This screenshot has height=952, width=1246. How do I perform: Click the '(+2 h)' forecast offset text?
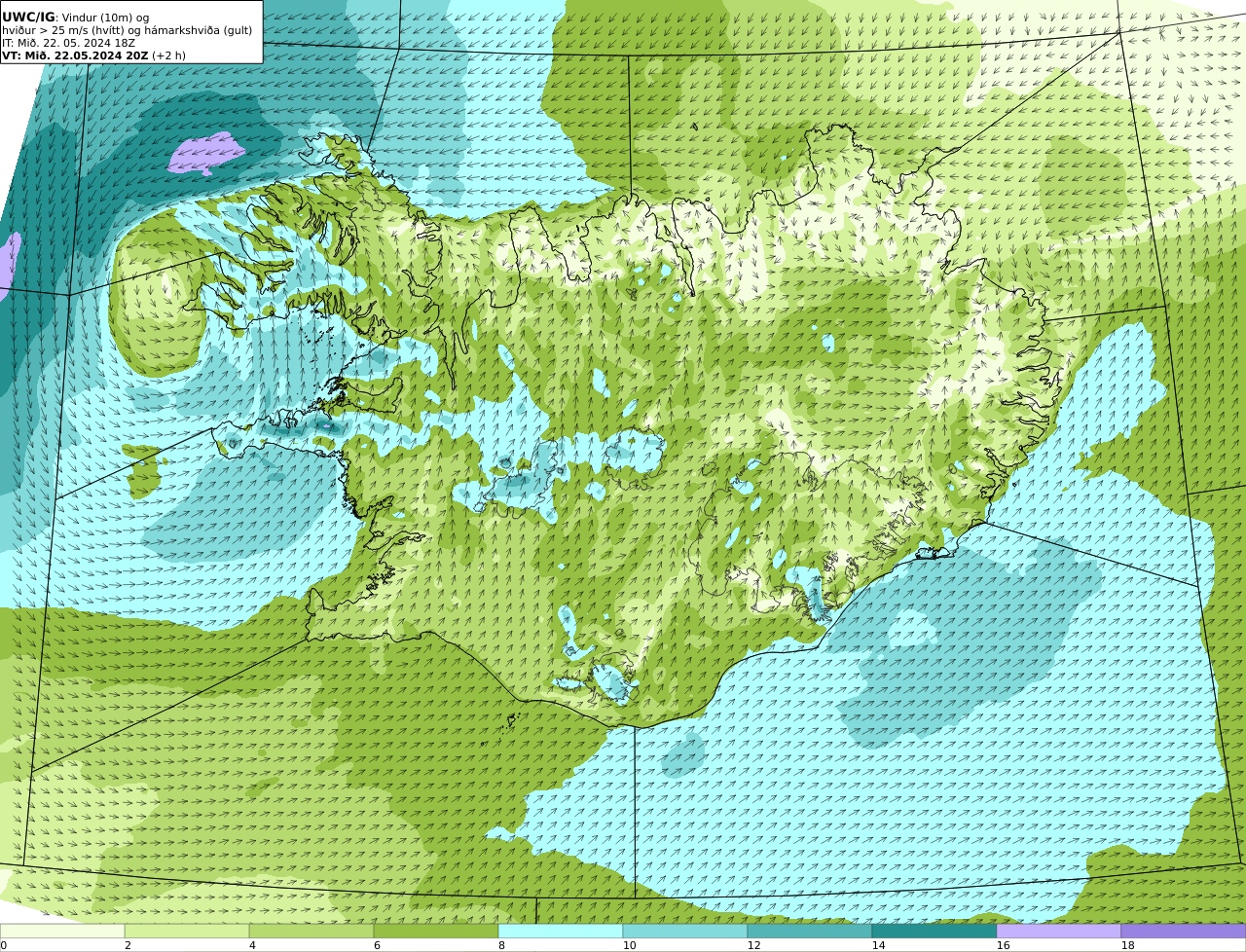(x=168, y=55)
